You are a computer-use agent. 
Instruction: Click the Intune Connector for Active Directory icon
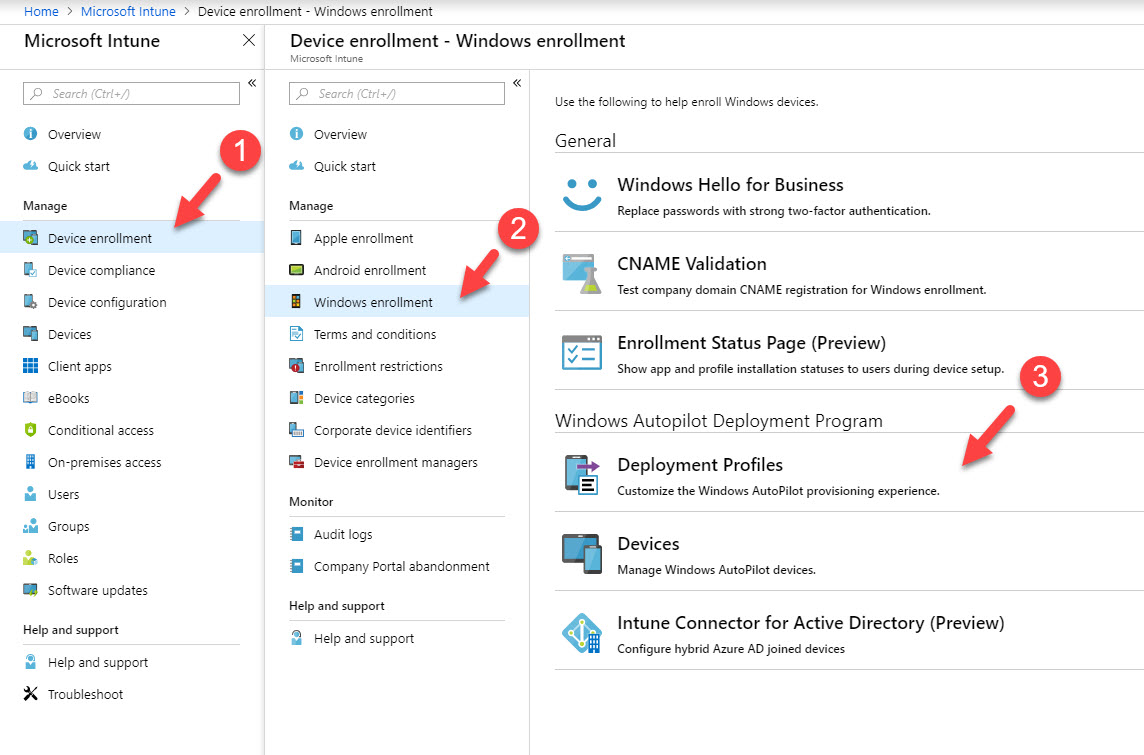pos(582,632)
